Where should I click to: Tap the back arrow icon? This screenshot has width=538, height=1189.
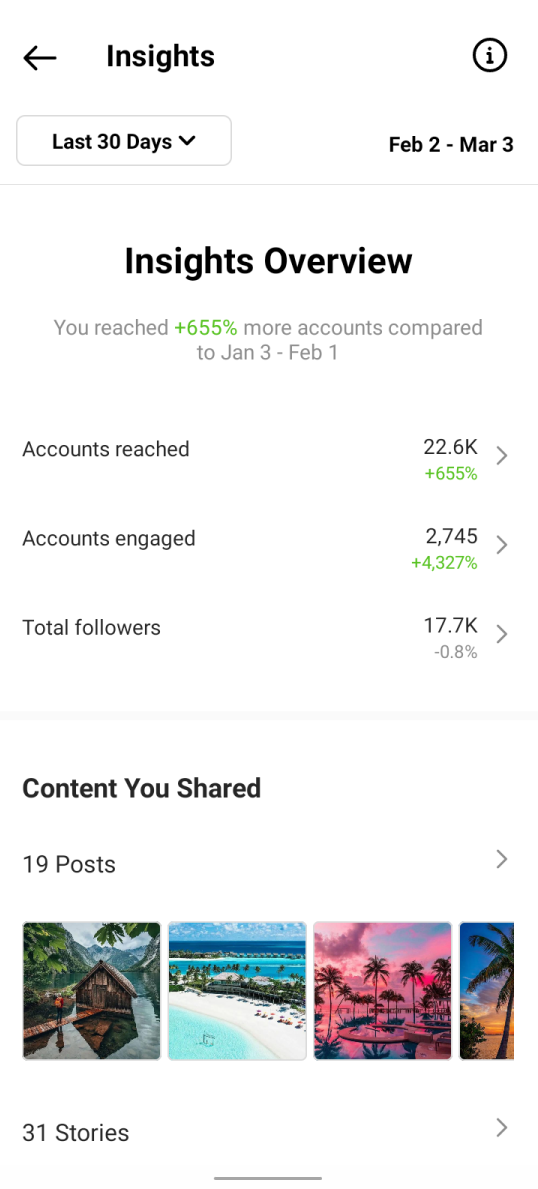pyautogui.click(x=39, y=58)
